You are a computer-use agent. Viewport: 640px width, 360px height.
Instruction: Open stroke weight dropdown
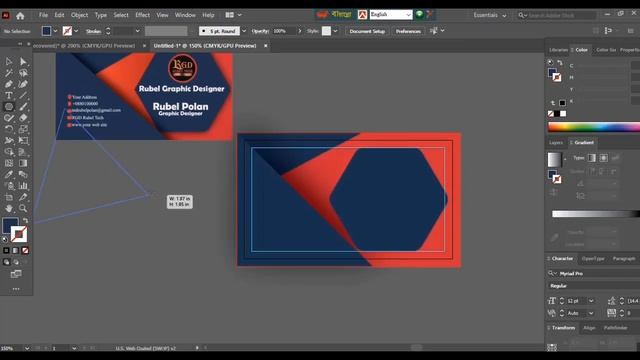point(138,31)
